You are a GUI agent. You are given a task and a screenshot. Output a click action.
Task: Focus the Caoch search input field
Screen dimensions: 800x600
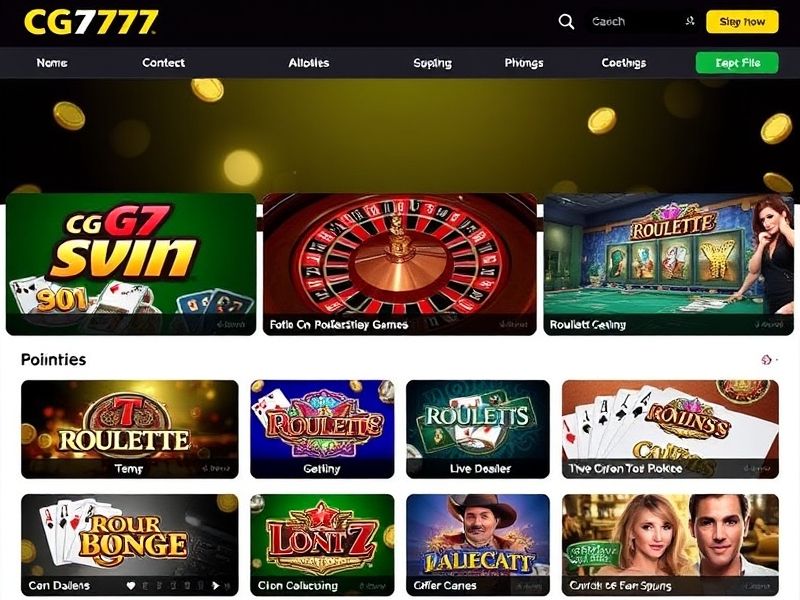coord(633,21)
